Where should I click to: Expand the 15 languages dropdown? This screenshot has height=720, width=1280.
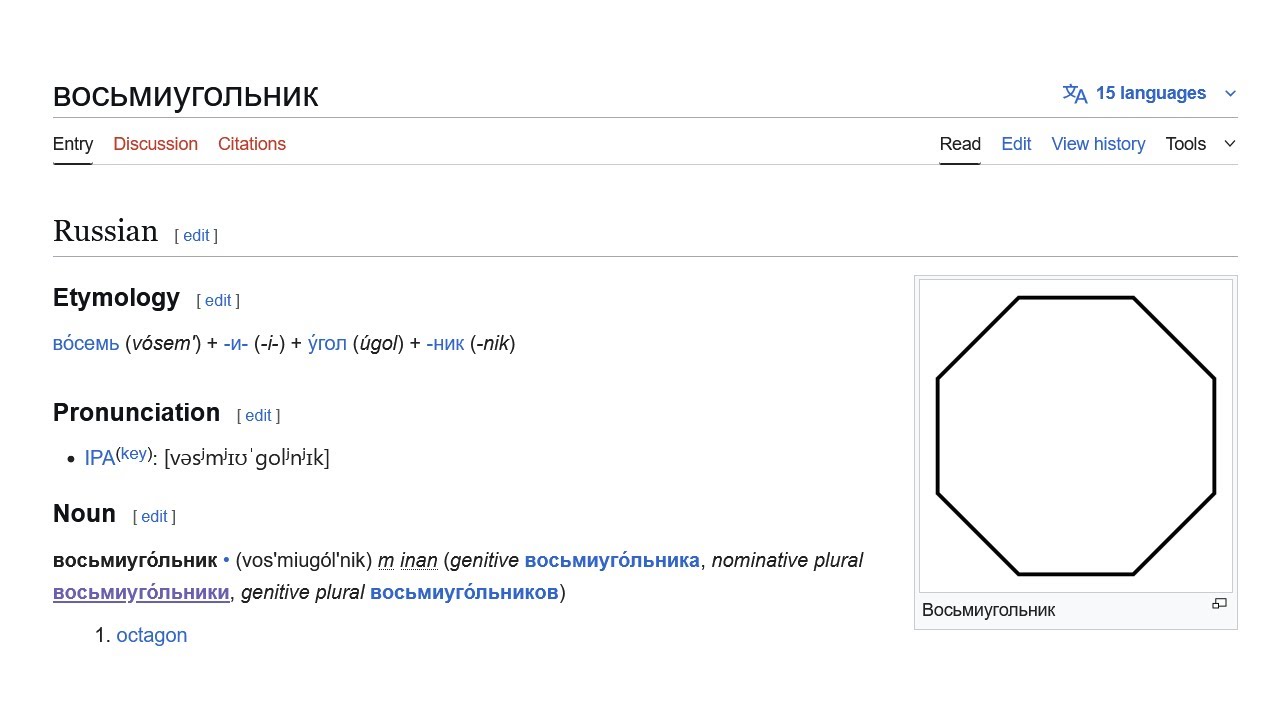(1150, 94)
